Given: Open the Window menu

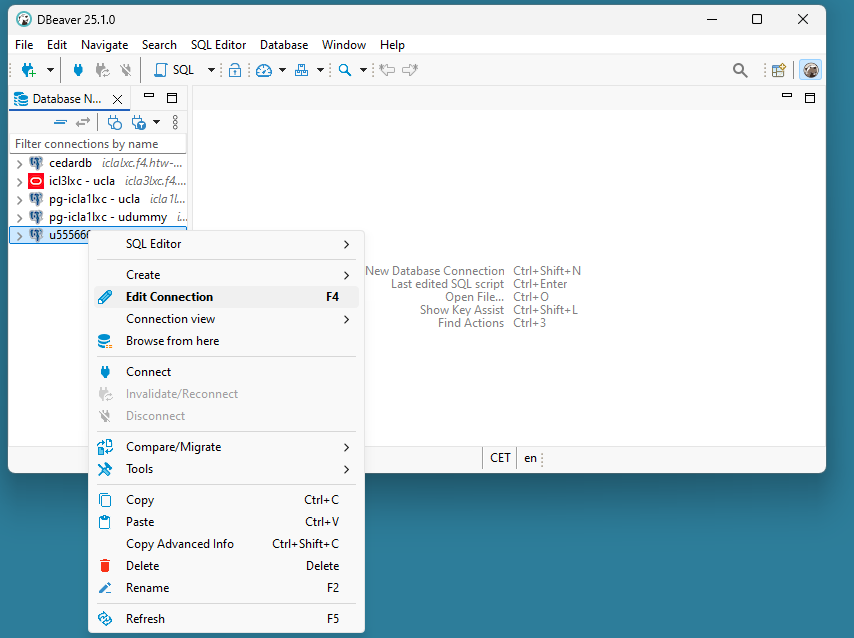Looking at the screenshot, I should point(344,45).
